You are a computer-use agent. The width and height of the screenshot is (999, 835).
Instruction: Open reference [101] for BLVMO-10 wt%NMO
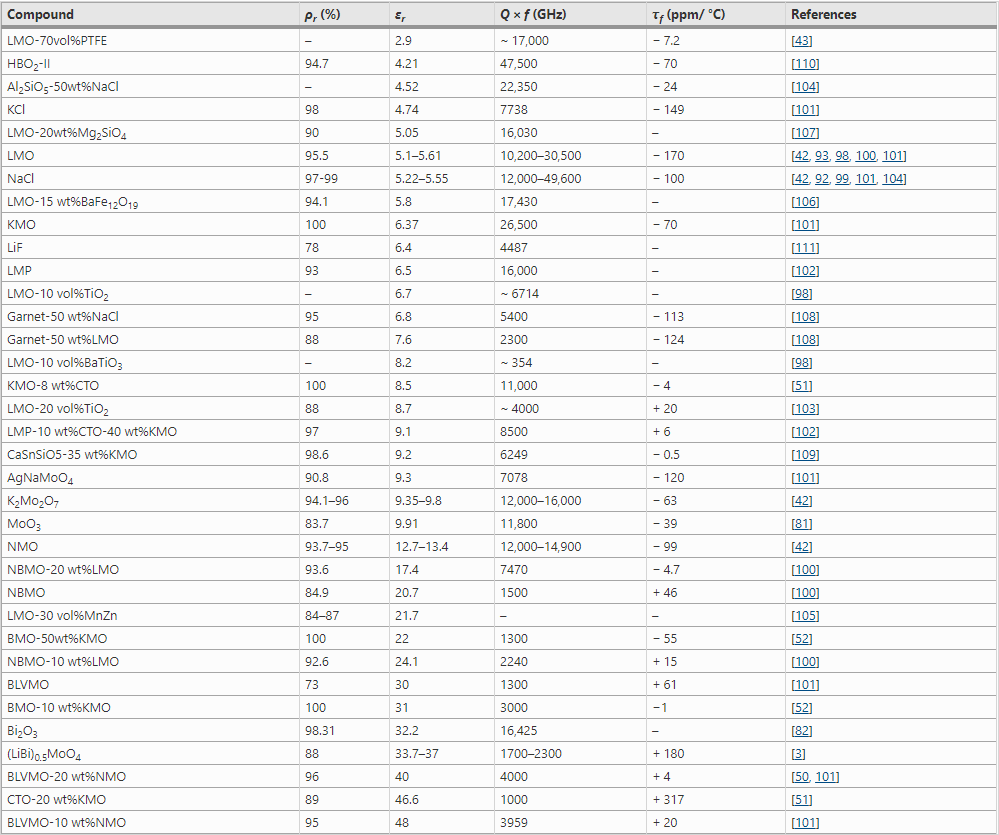(805, 822)
